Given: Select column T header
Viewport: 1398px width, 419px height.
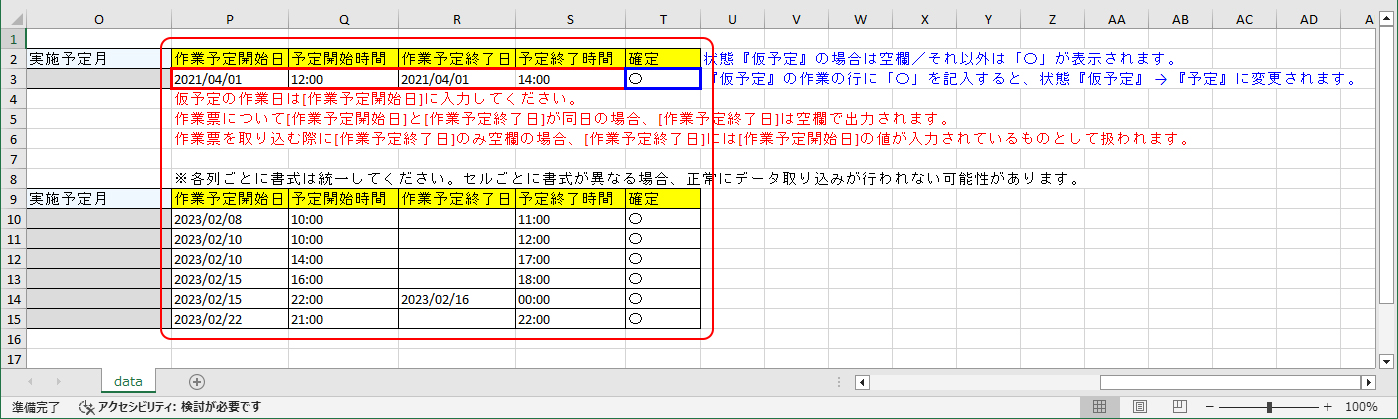Looking at the screenshot, I should pyautogui.click(x=663, y=20).
